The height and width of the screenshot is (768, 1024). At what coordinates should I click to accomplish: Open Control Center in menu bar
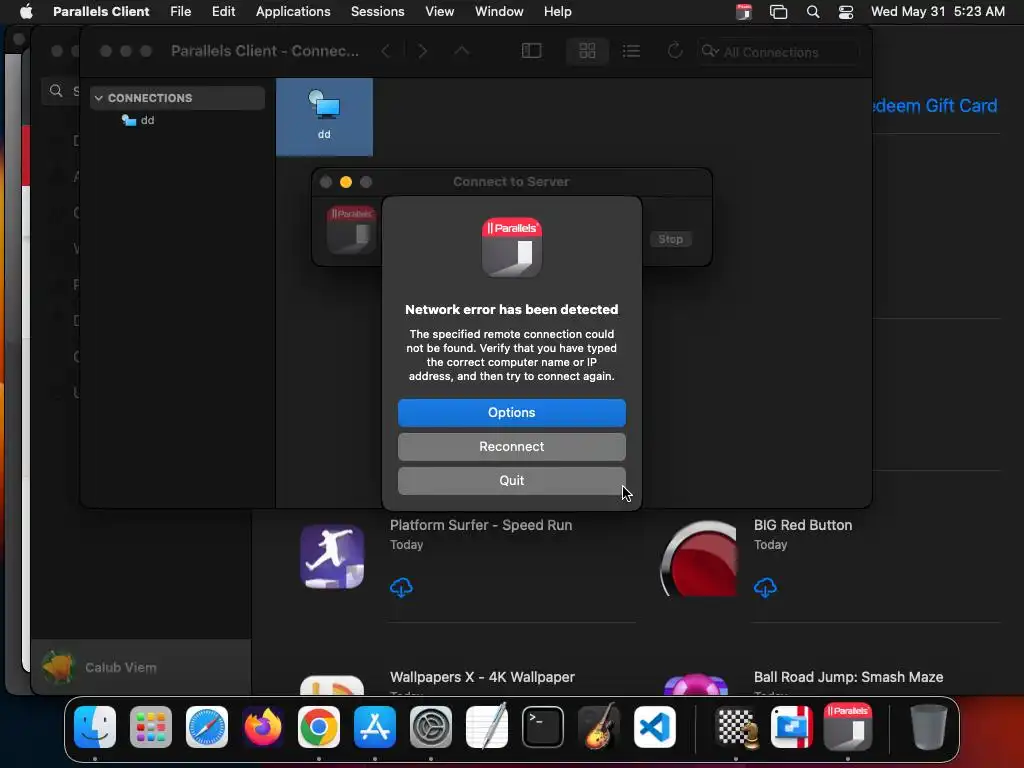pyautogui.click(x=846, y=12)
